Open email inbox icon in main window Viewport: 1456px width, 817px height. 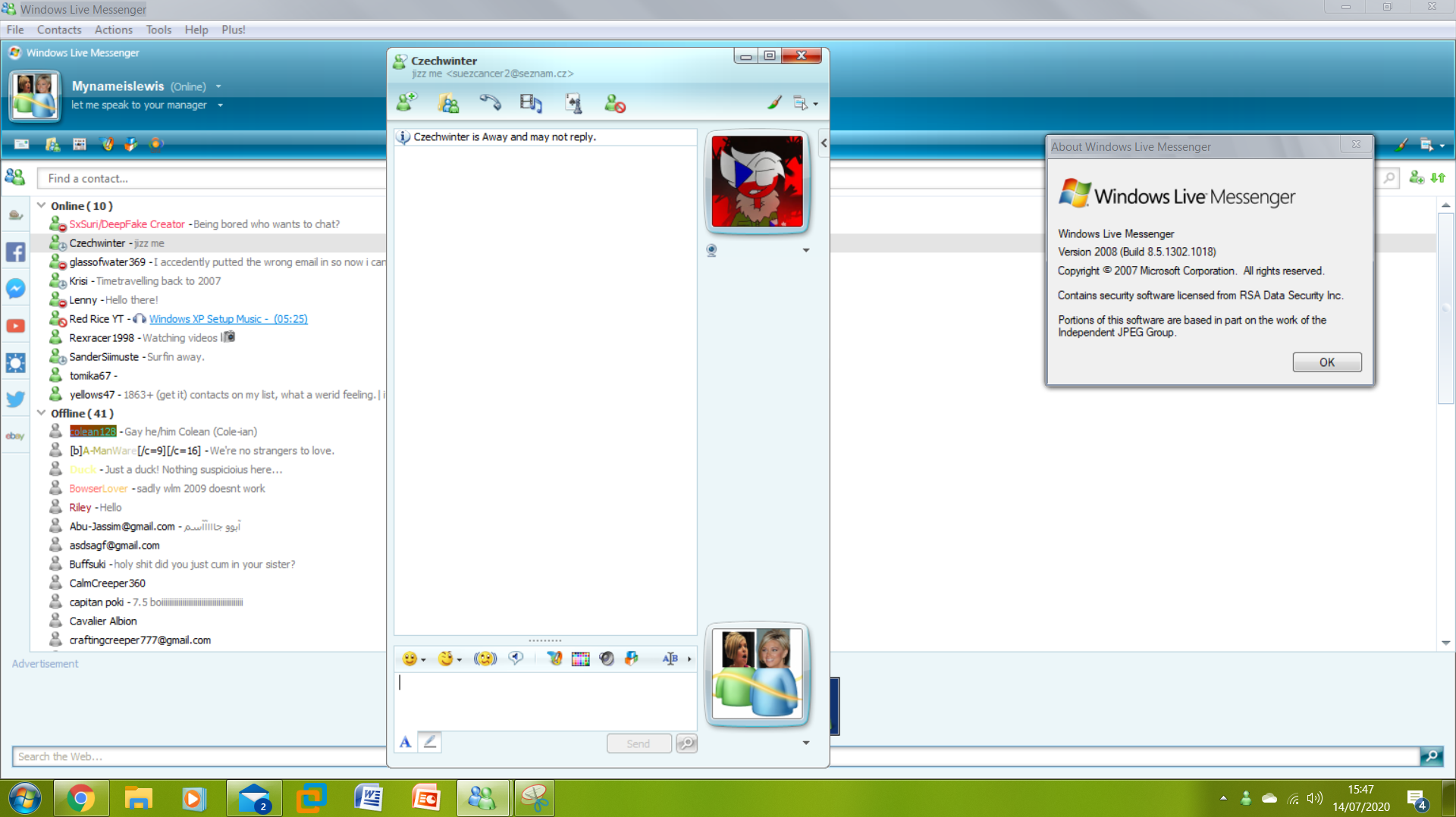pyautogui.click(x=22, y=144)
